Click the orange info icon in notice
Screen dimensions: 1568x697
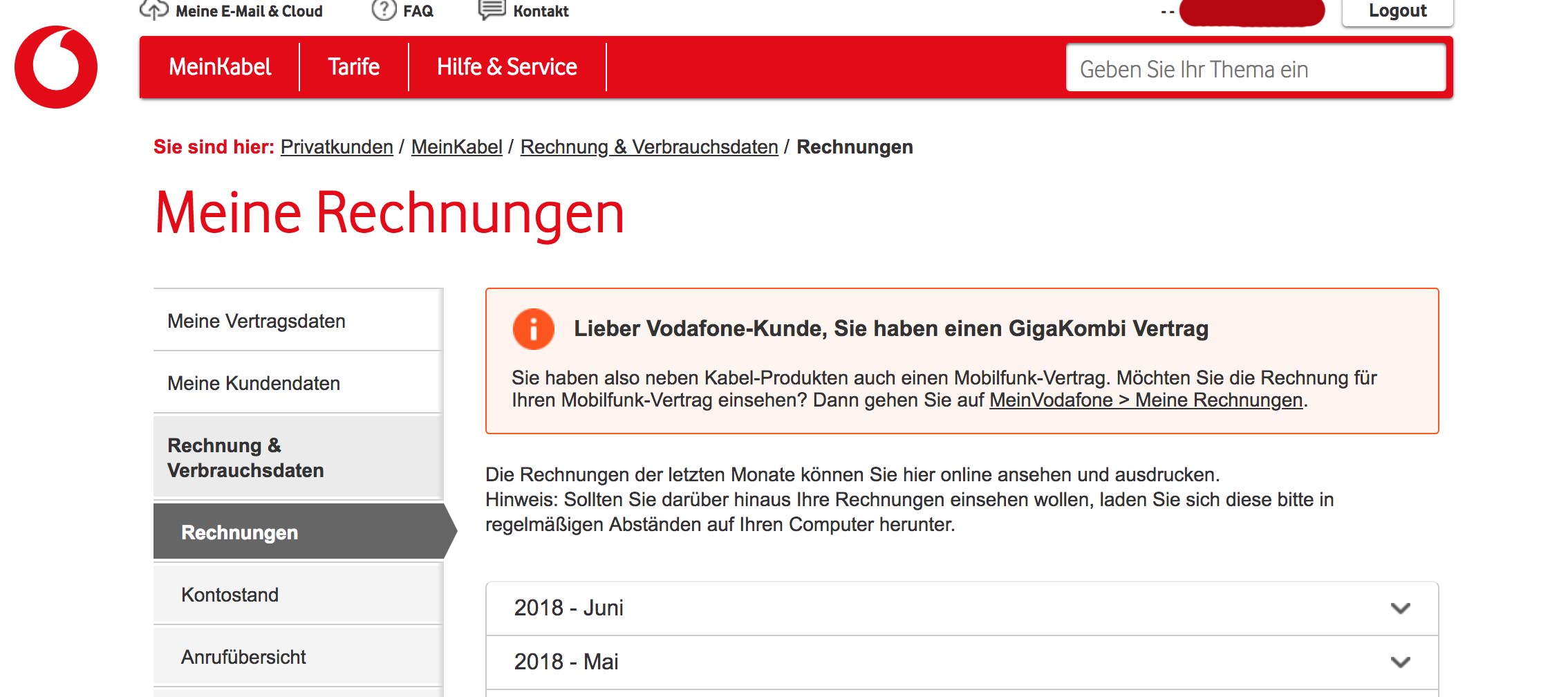point(533,328)
